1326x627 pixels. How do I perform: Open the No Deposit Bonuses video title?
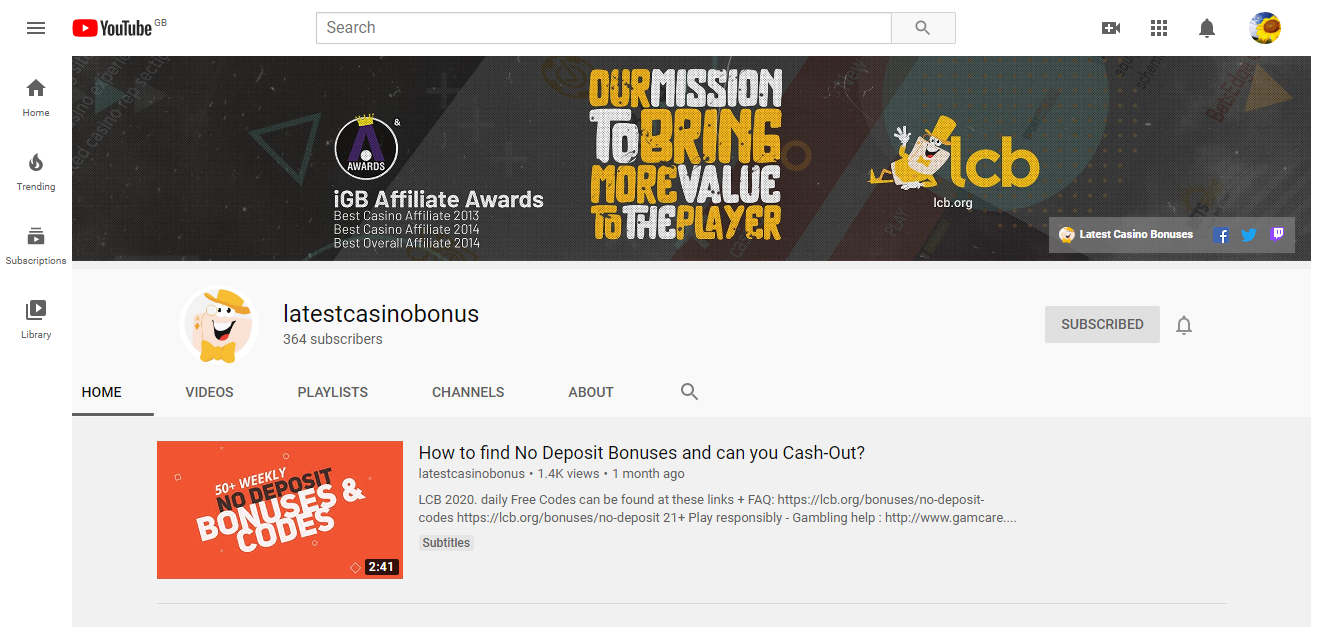tap(642, 453)
